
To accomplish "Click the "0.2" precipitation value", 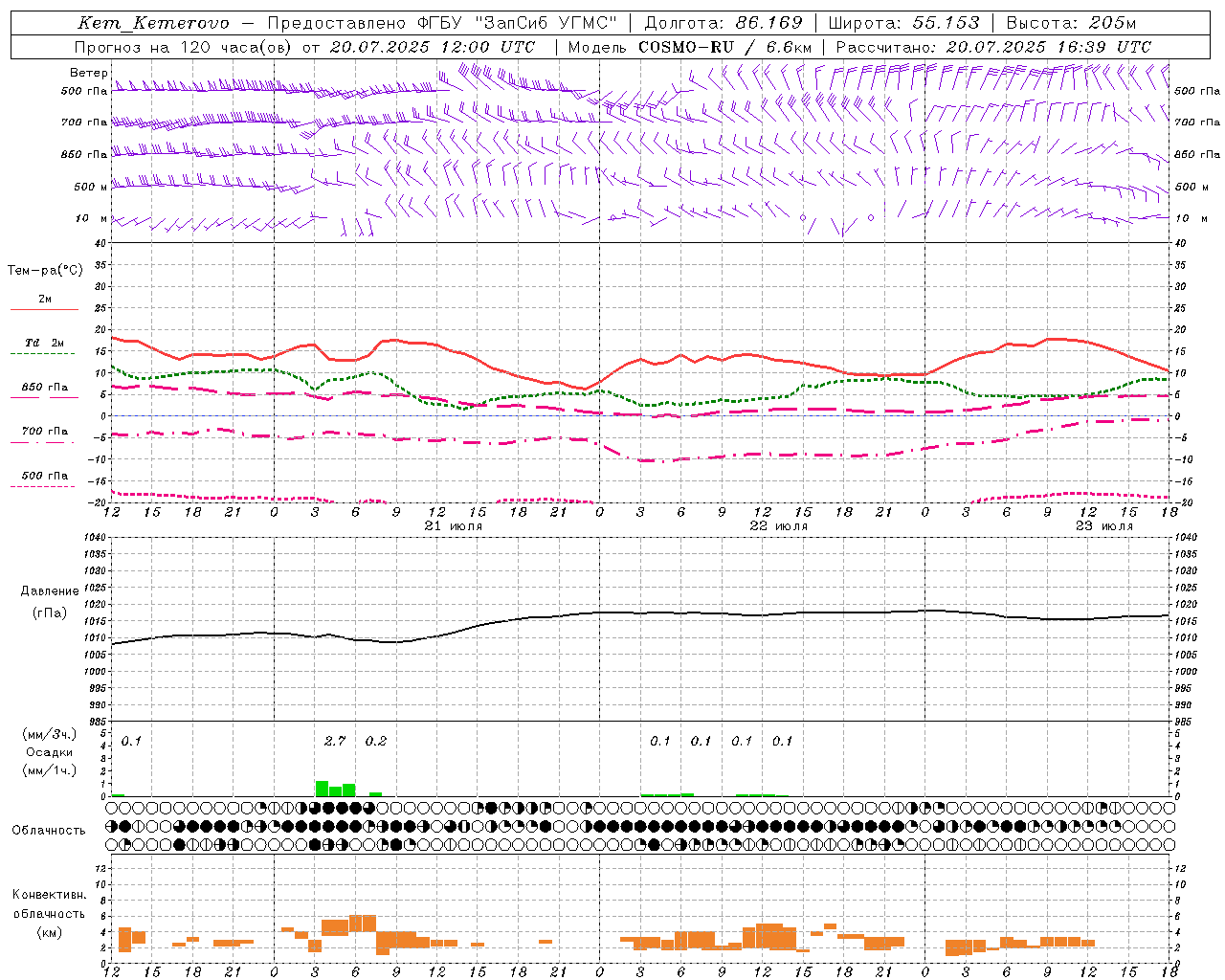I will pyautogui.click(x=376, y=742).
